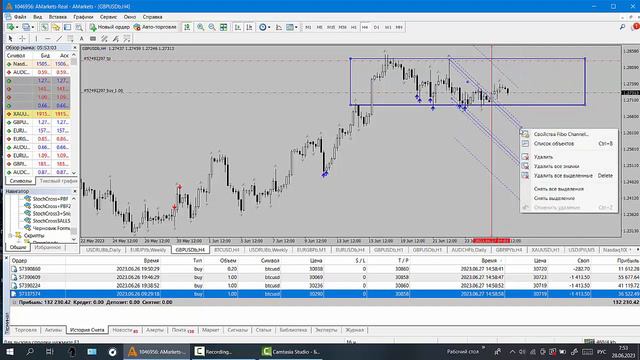Select the text 'A' drawing tool

pyautogui.click(x=82, y=38)
